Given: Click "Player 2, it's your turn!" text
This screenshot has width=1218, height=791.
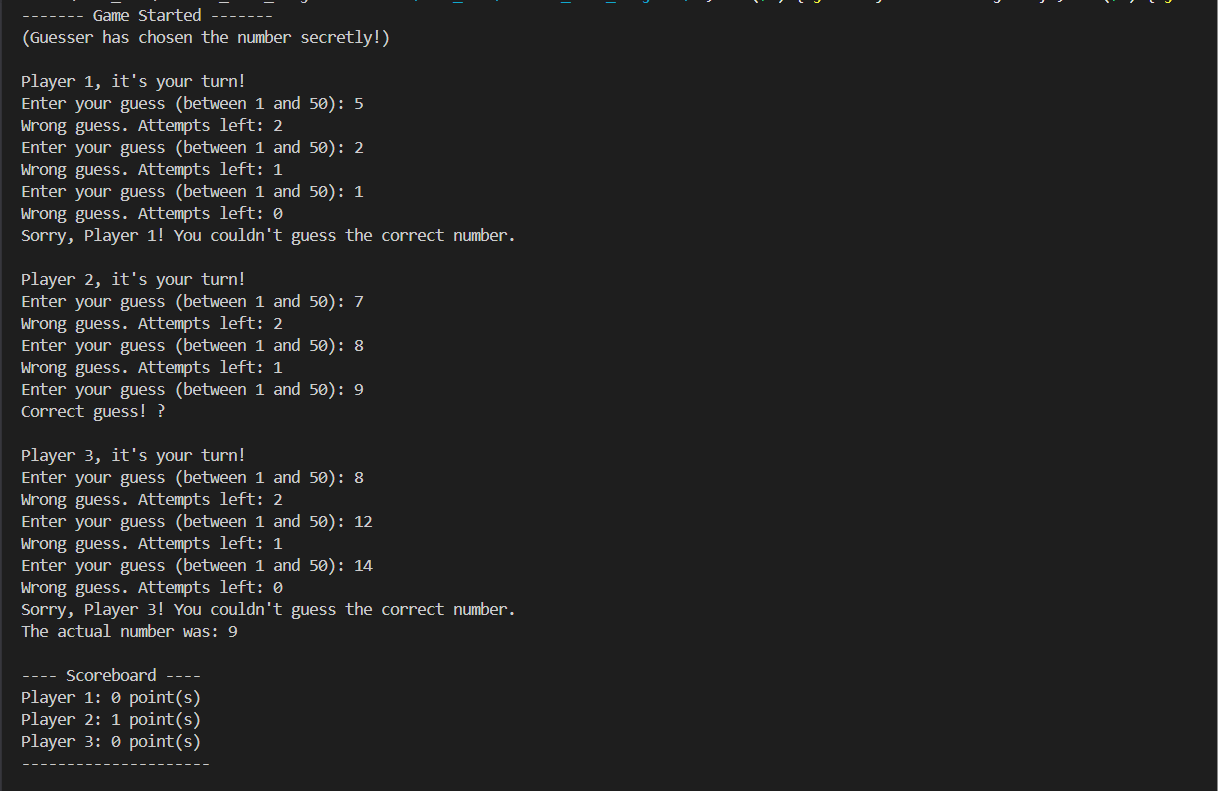Looking at the screenshot, I should click(133, 280).
